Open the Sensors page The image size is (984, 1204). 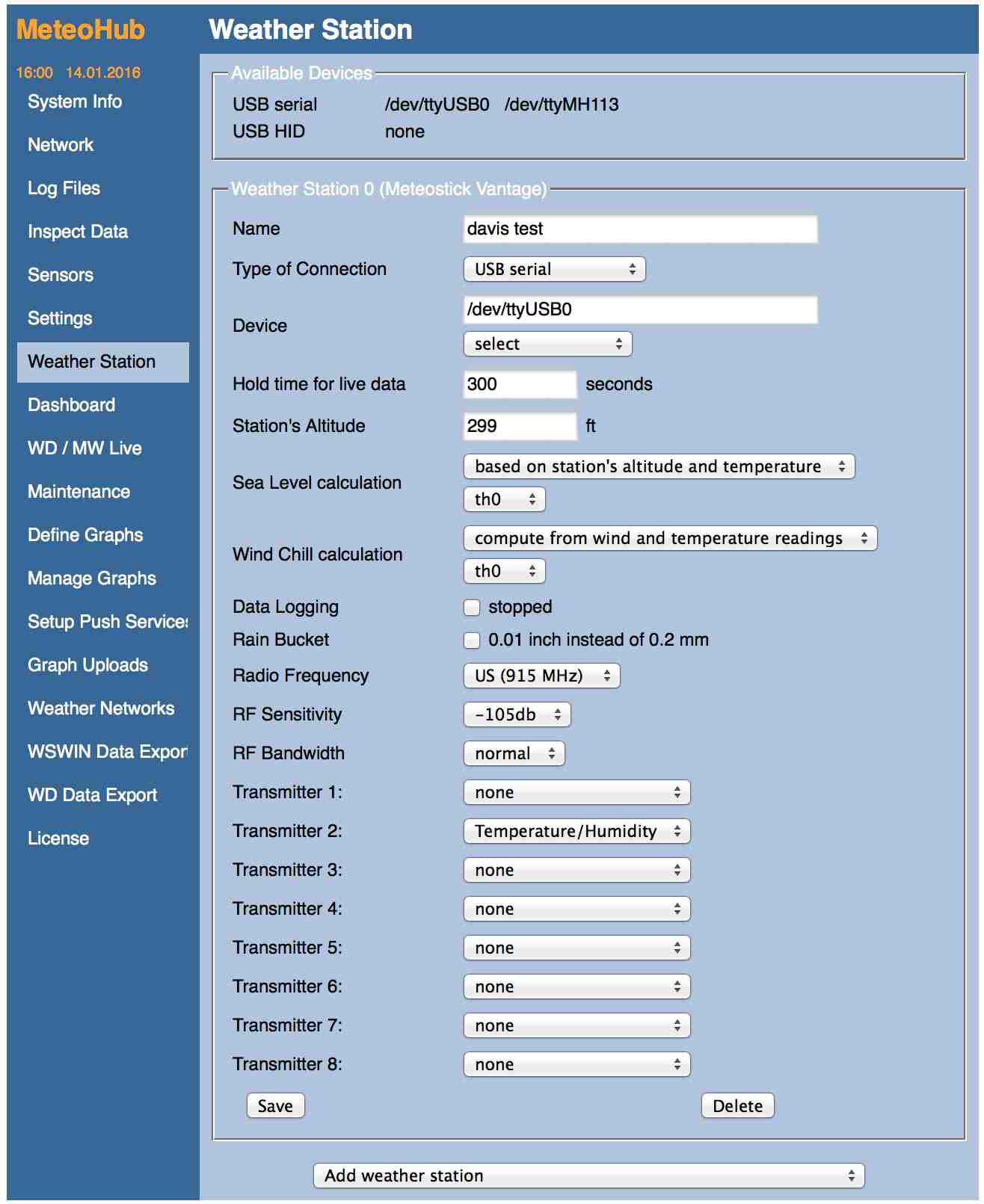point(61,275)
